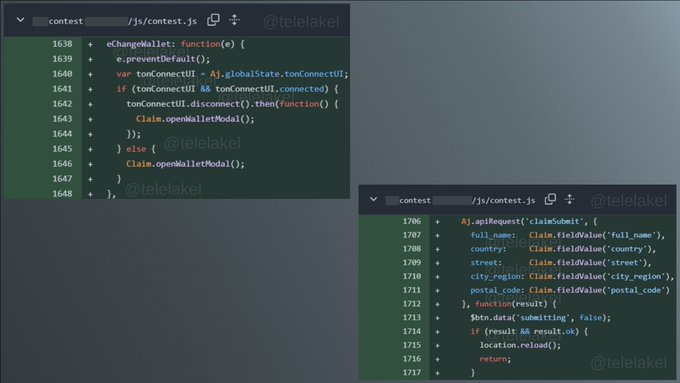680x383 pixels.
Task: Select line number 1717
Action: 412,372
